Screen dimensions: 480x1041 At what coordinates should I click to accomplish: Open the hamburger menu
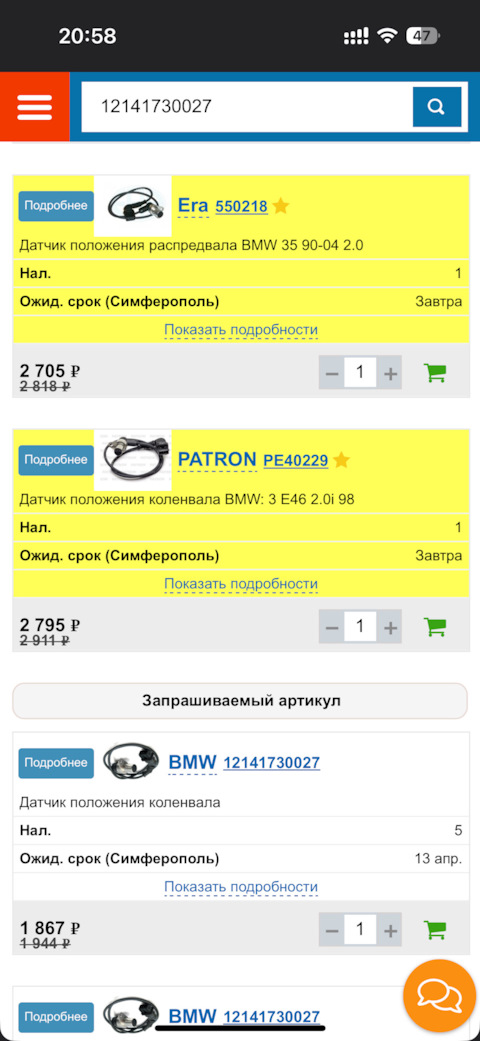[x=35, y=107]
